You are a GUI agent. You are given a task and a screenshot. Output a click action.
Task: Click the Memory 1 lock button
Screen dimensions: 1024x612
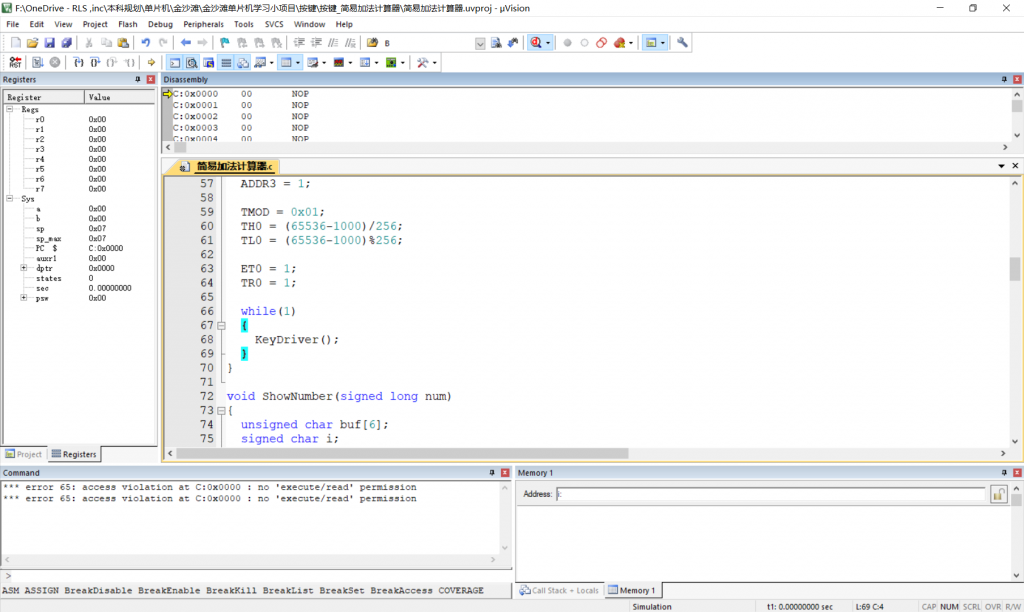coord(998,494)
